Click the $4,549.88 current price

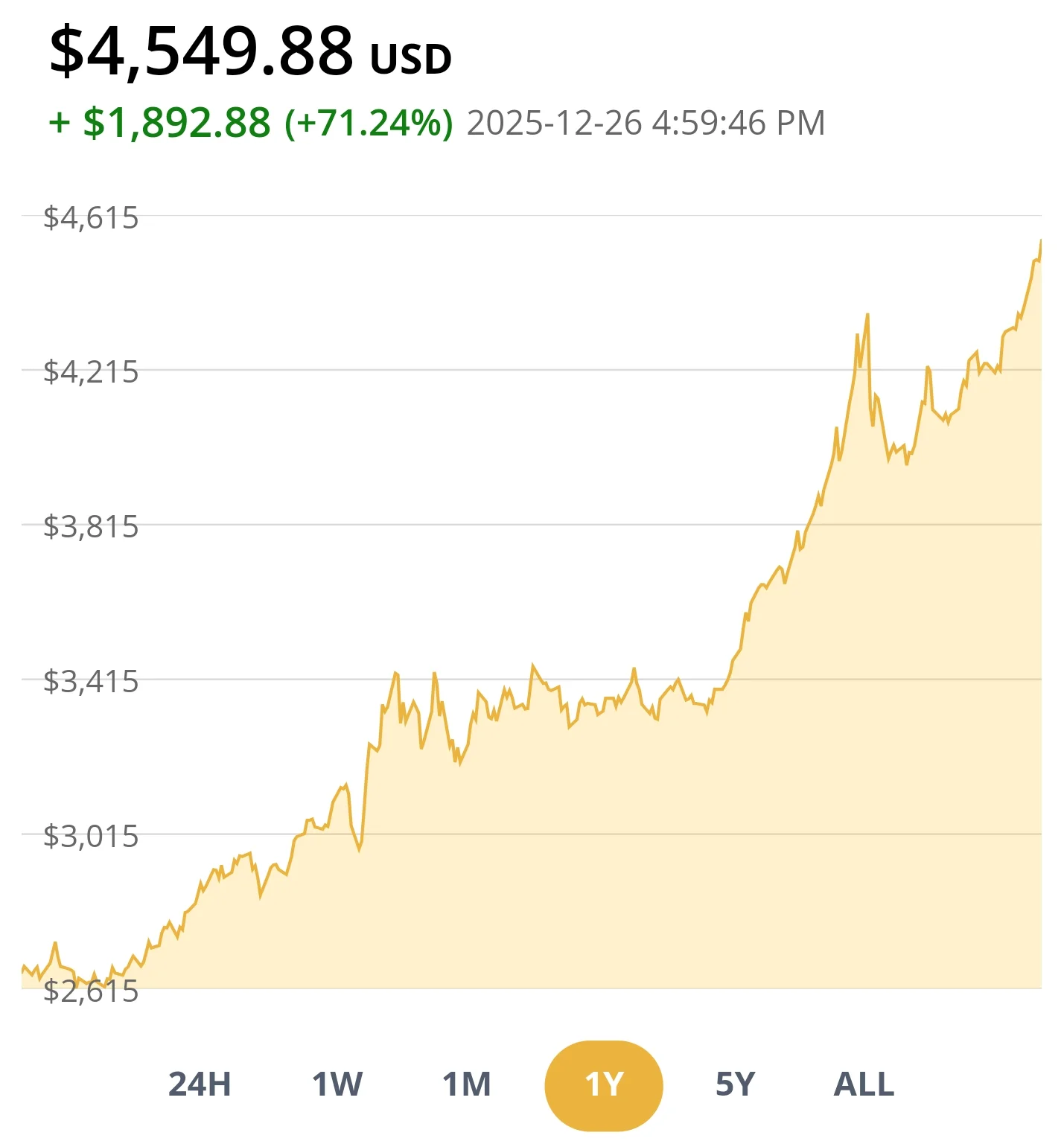coord(201,52)
